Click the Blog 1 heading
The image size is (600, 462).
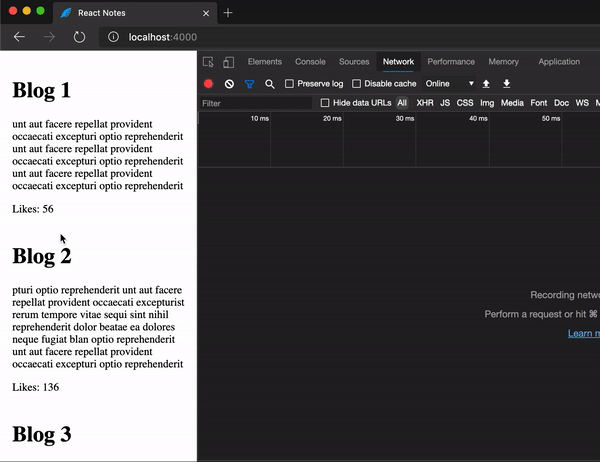pyautogui.click(x=41, y=90)
